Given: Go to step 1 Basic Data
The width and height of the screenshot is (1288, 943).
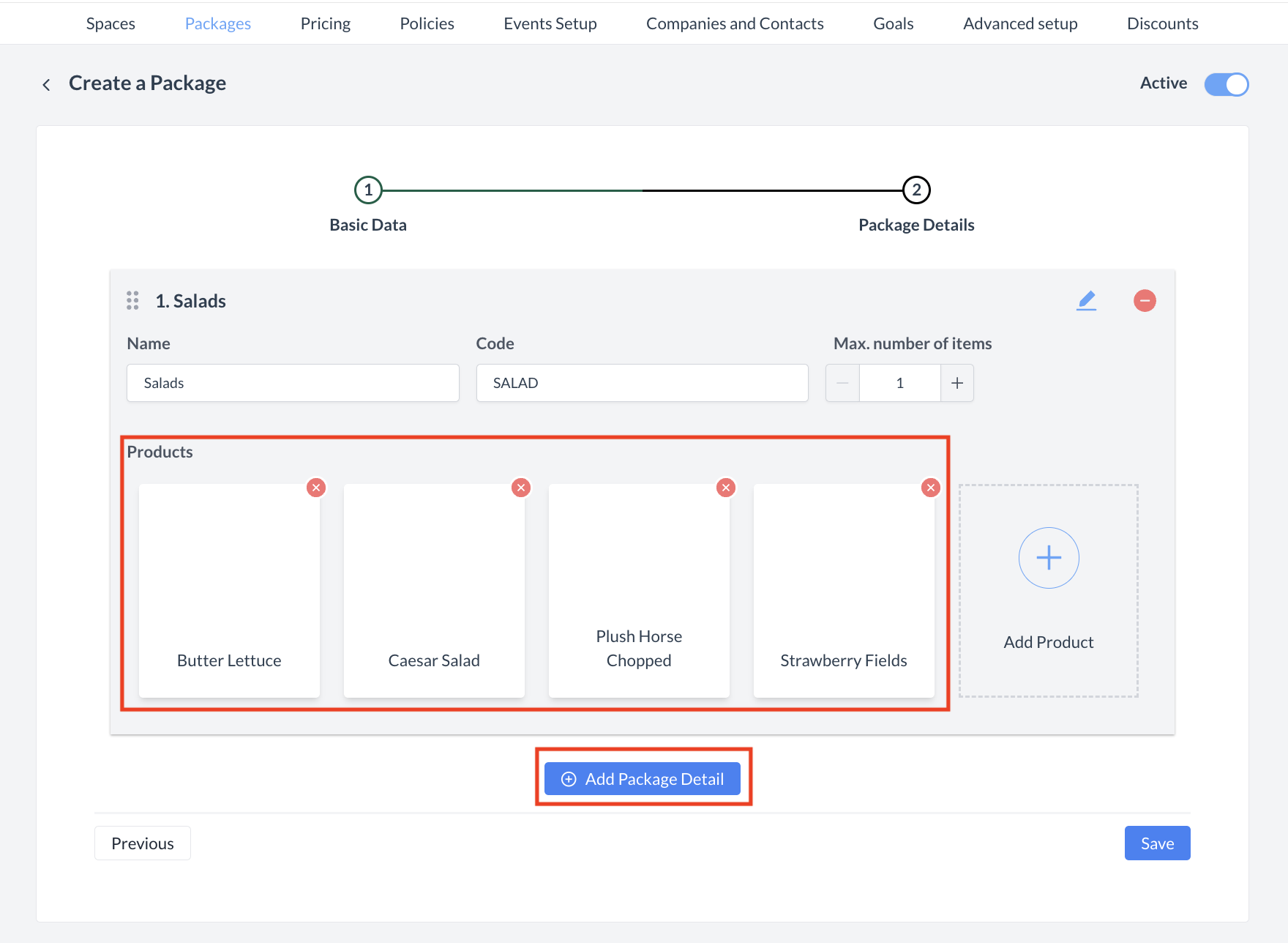Looking at the screenshot, I should pos(368,190).
